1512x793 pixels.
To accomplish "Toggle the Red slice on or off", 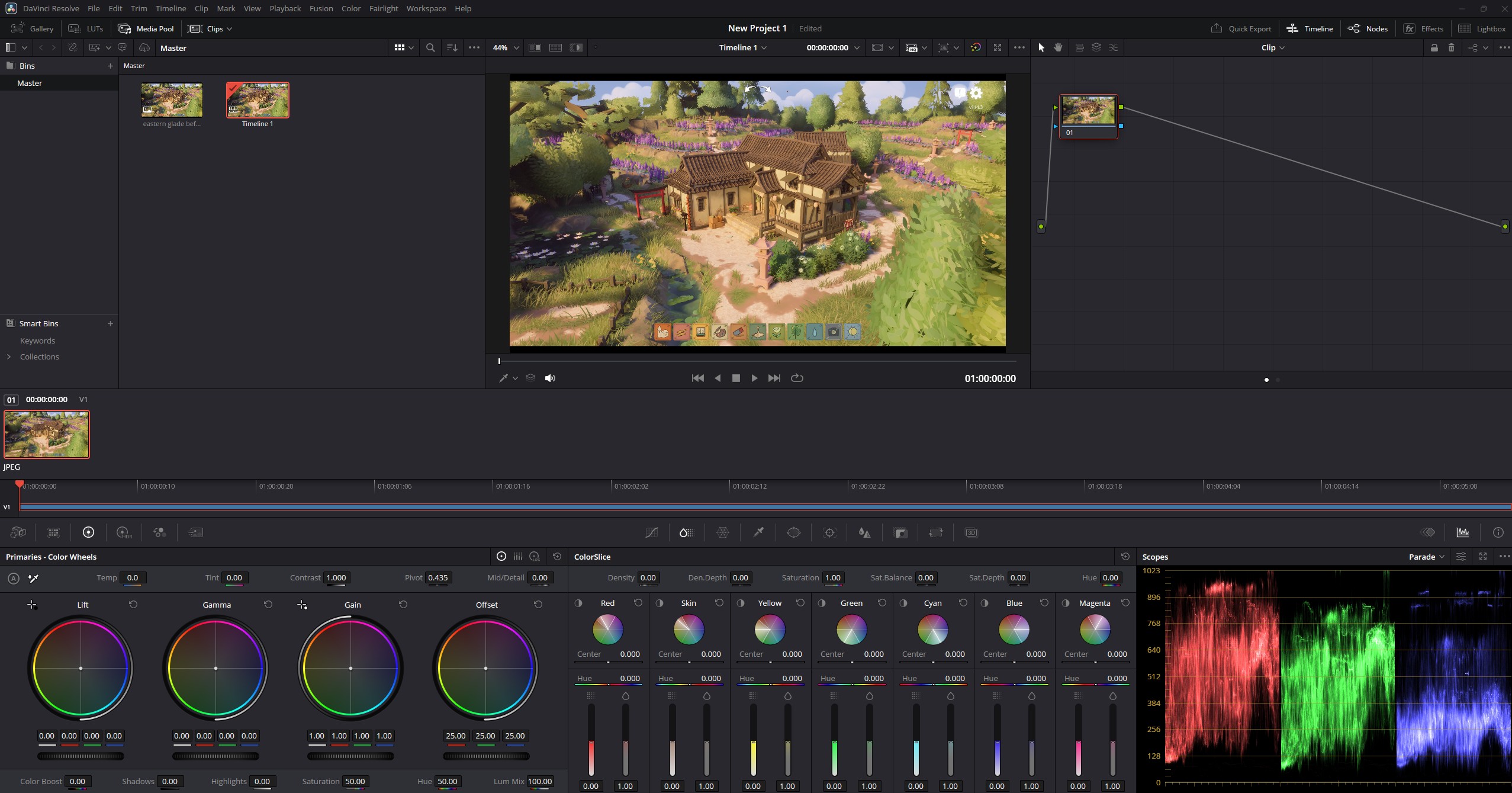I will click(x=578, y=603).
